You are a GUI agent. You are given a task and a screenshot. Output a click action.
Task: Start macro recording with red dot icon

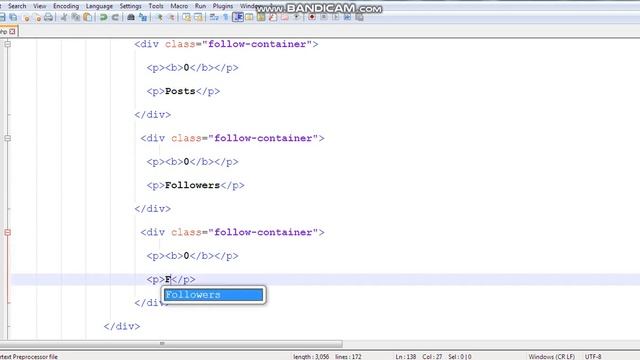pyautogui.click(x=312, y=17)
